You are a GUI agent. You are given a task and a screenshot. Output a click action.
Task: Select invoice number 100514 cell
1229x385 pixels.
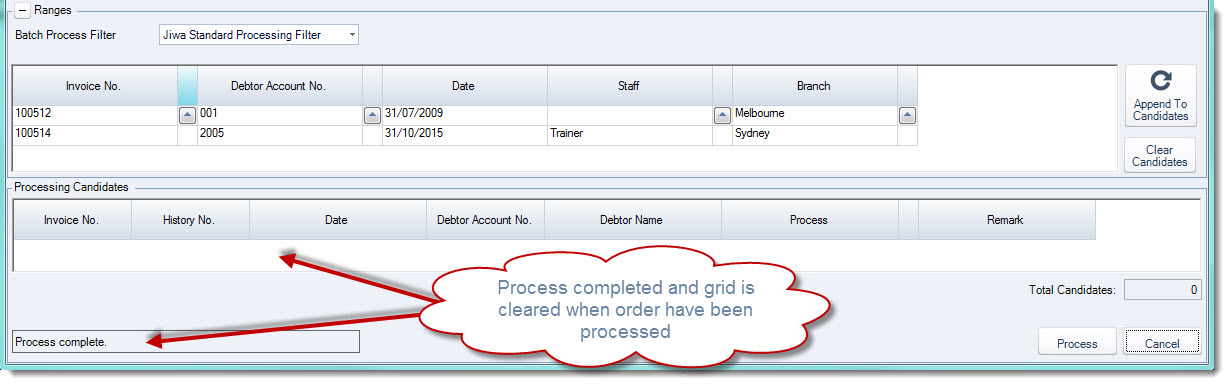(x=95, y=133)
